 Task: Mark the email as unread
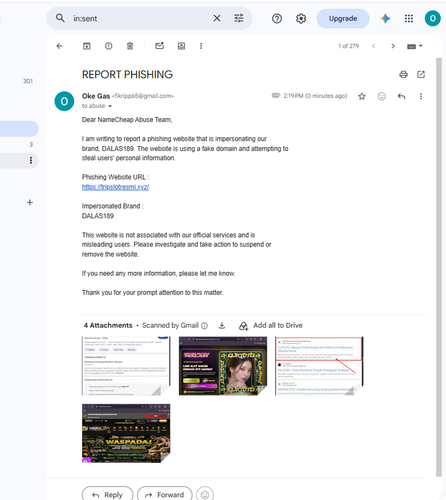coord(160,46)
